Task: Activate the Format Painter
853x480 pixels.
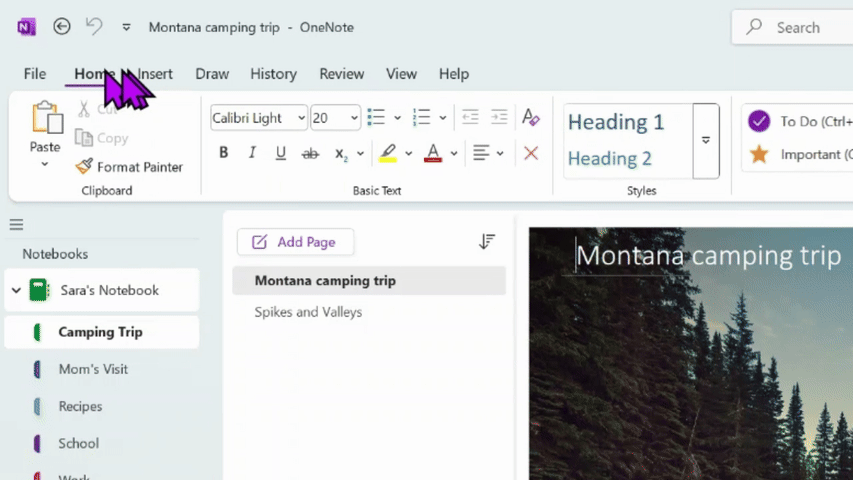Action: (x=129, y=167)
